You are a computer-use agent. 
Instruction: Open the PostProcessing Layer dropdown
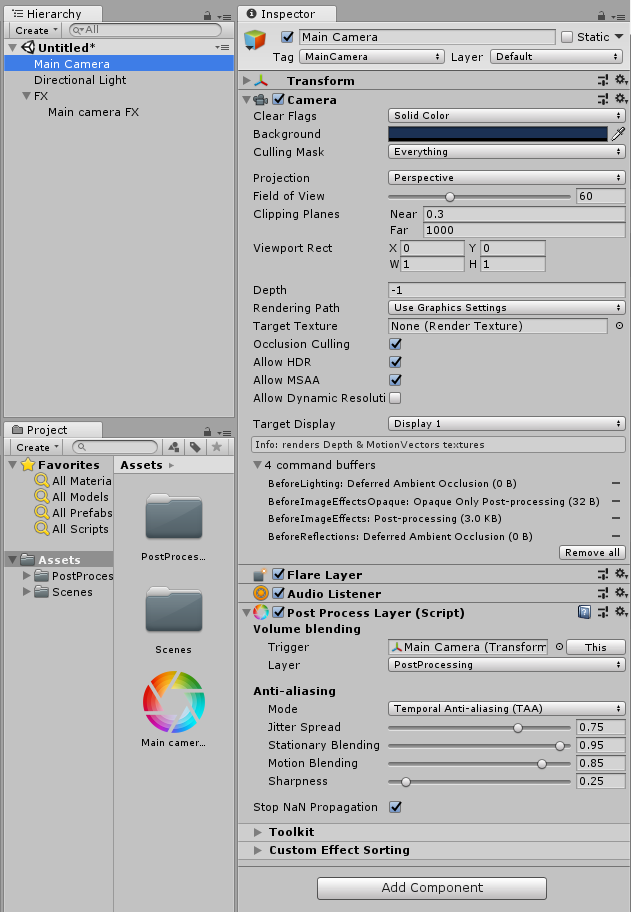pos(507,665)
